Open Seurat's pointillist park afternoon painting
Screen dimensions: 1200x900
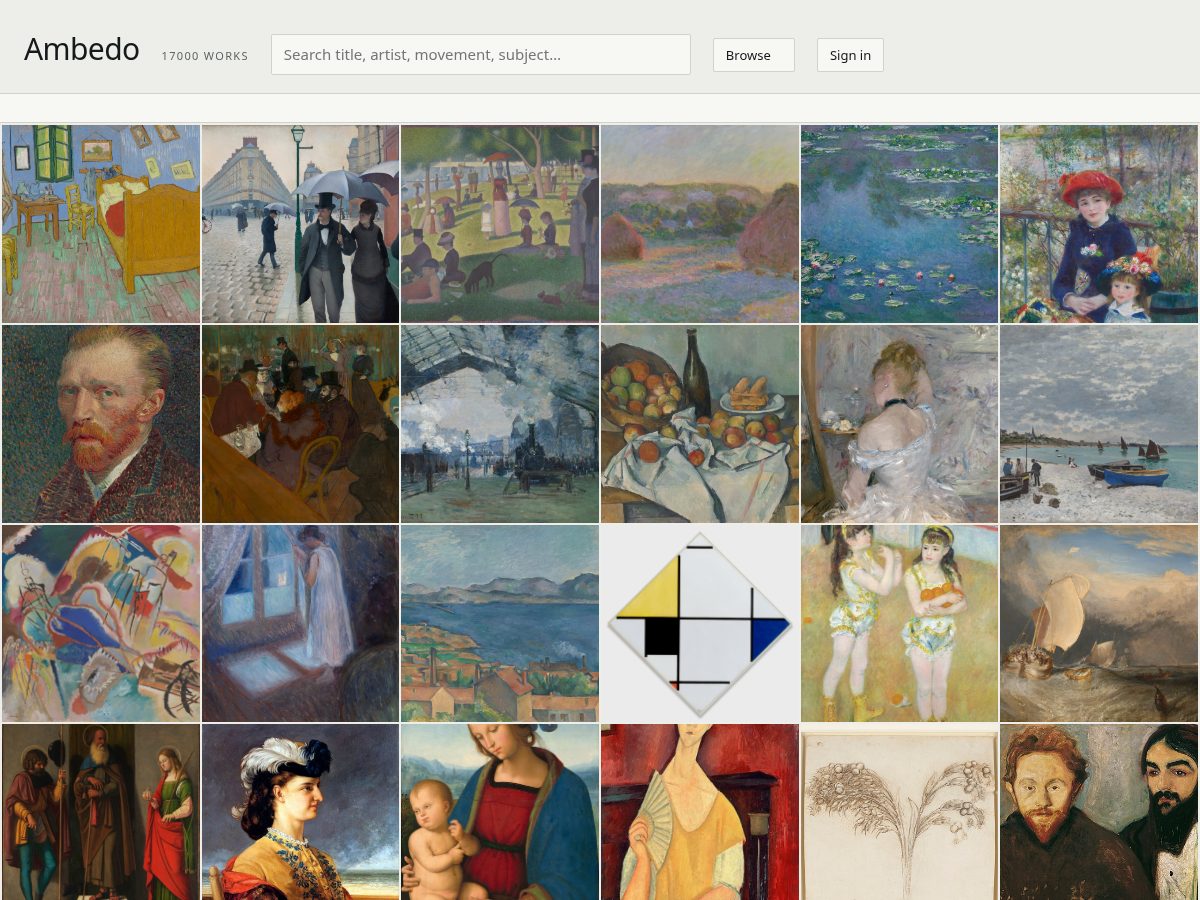500,224
